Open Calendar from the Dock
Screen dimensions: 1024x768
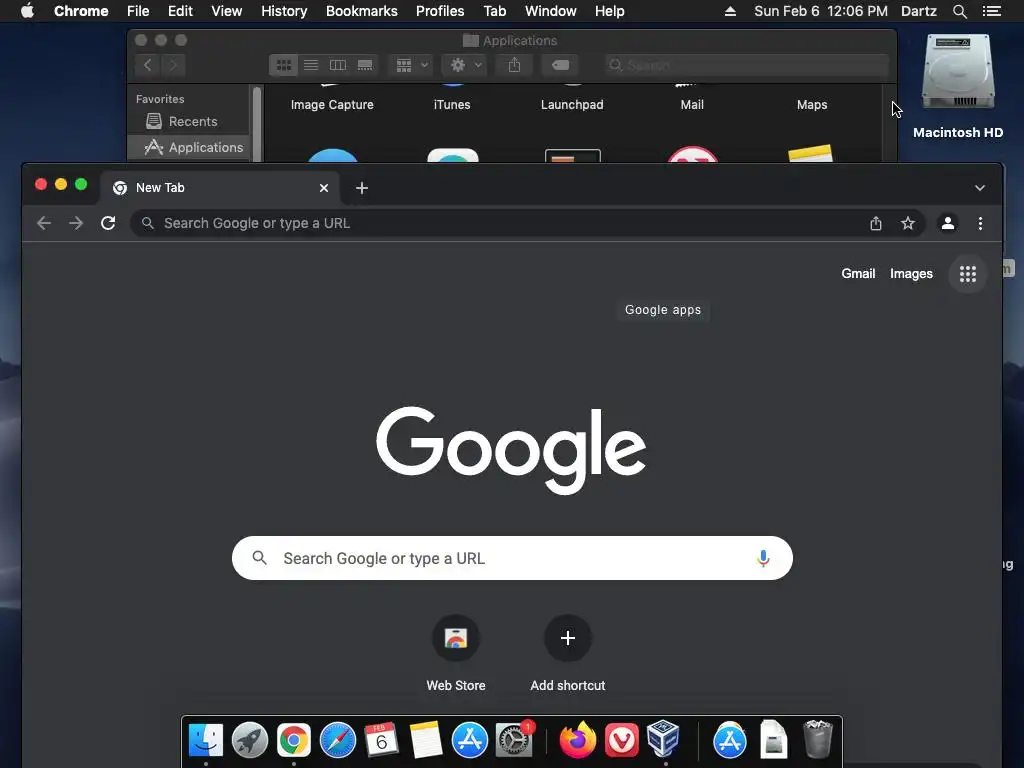coord(381,741)
